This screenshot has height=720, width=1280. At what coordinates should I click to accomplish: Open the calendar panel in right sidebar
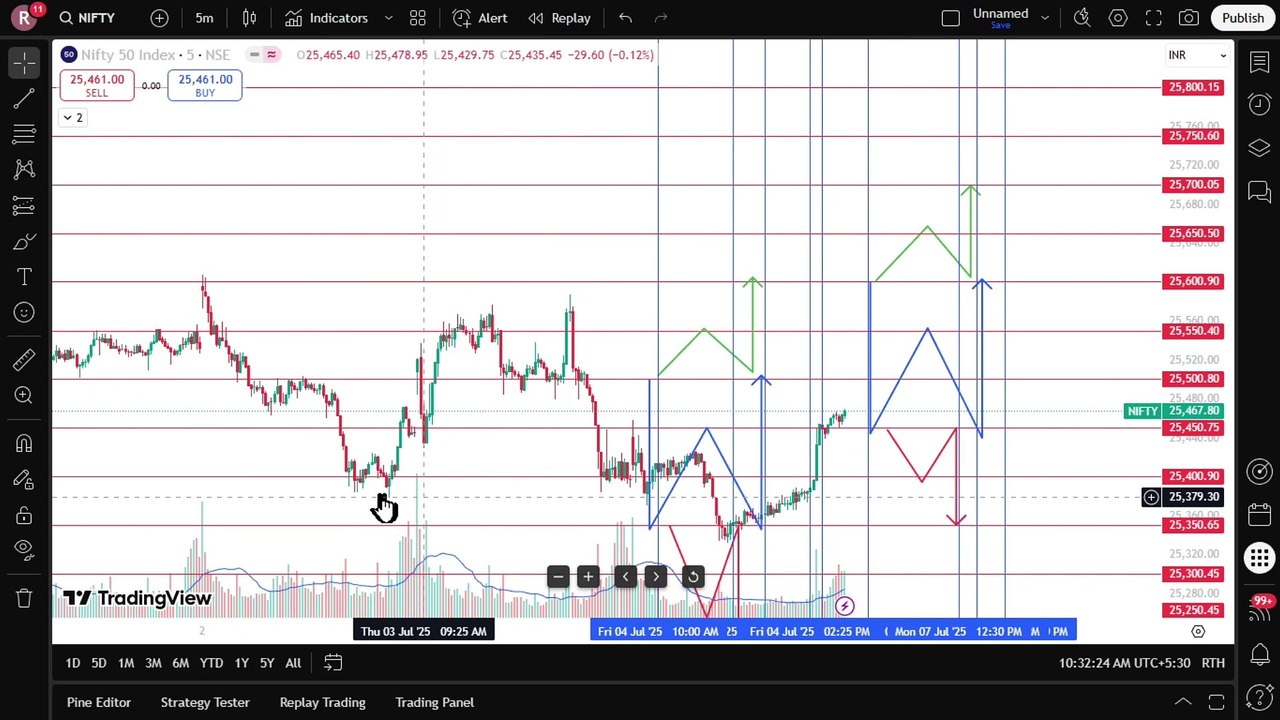click(1259, 515)
